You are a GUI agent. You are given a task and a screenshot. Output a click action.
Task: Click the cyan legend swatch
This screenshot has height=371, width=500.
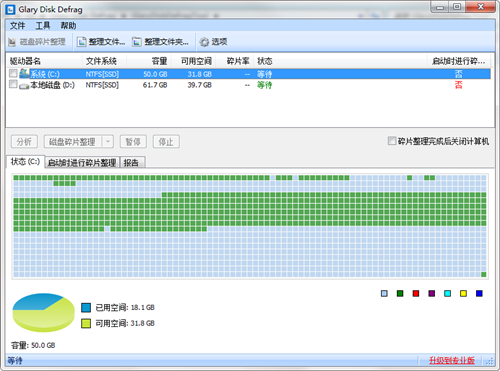448,293
